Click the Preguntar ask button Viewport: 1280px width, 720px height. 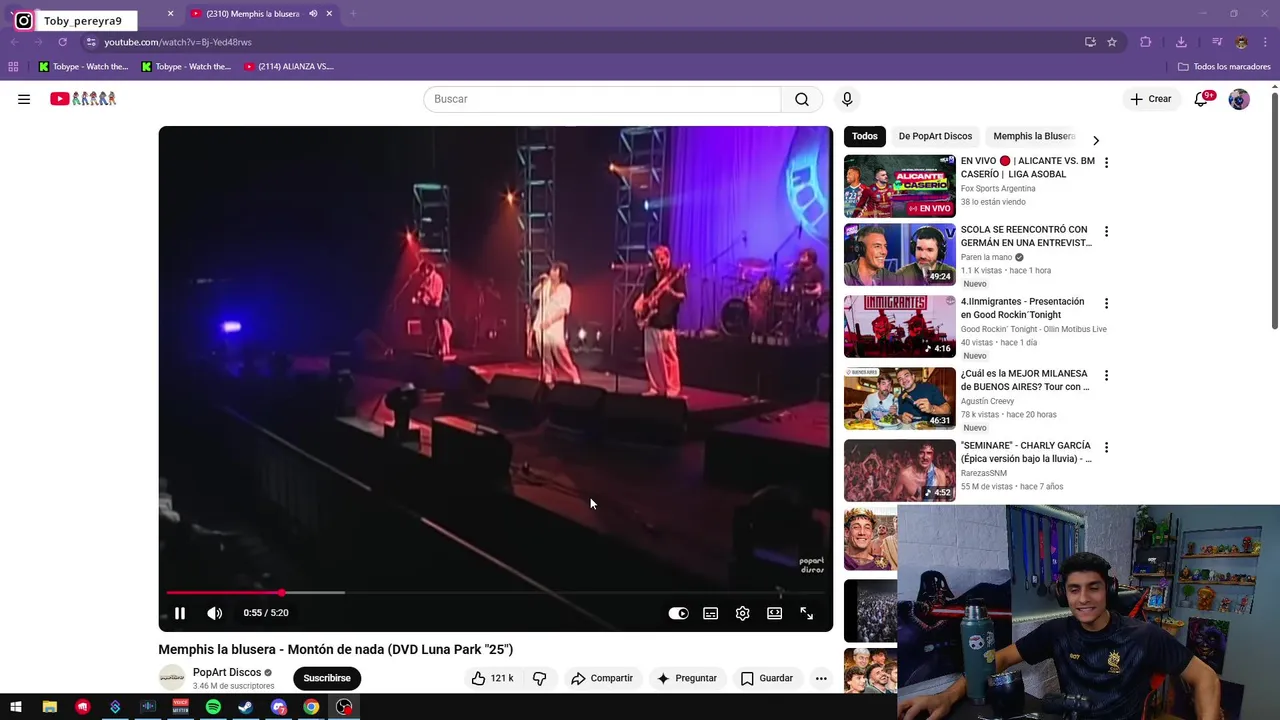pos(687,678)
